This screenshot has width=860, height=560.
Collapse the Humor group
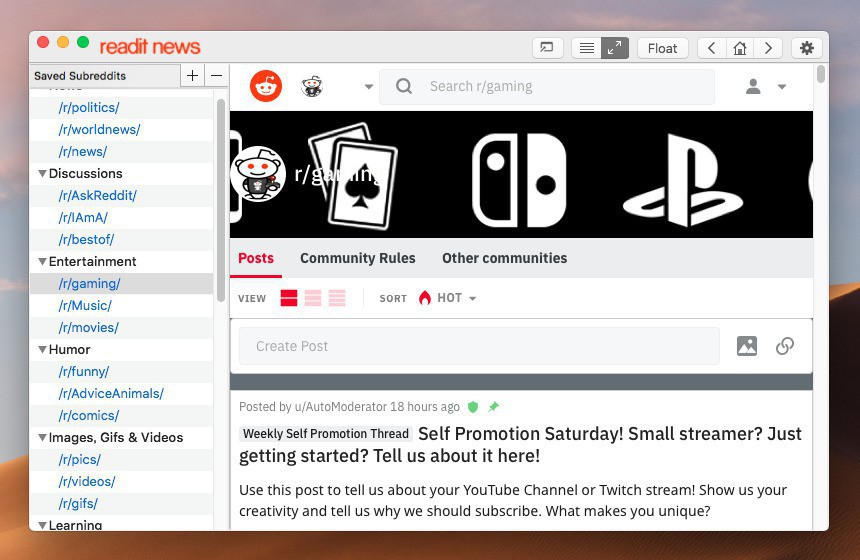coord(42,349)
